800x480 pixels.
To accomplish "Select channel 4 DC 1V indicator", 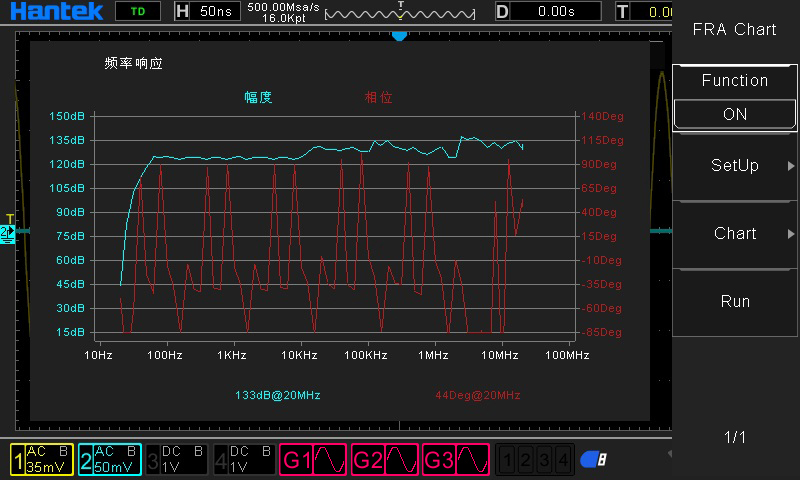I will click(x=244, y=459).
